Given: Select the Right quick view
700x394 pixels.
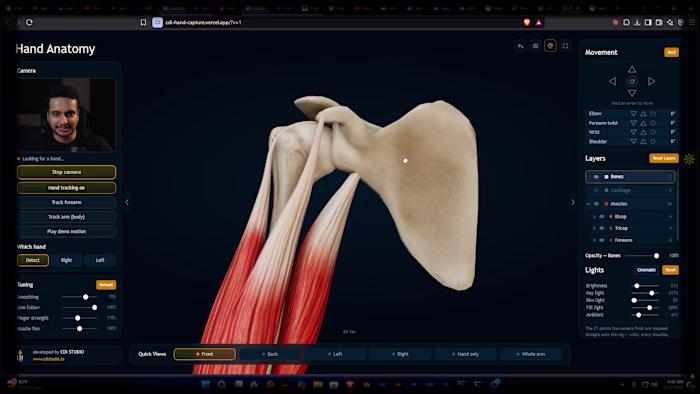Looking at the screenshot, I should (x=400, y=354).
